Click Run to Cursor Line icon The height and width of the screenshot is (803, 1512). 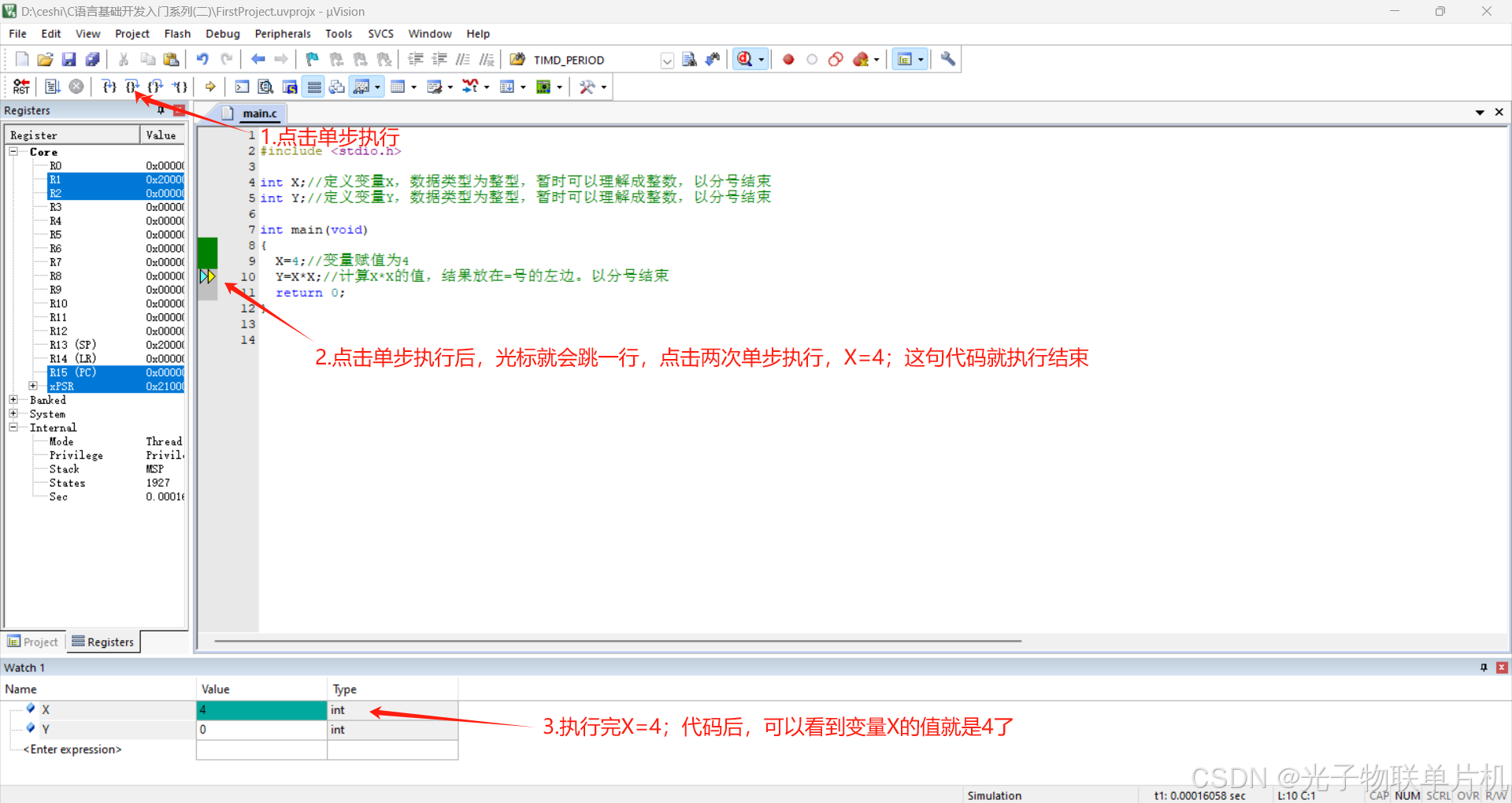[x=180, y=87]
